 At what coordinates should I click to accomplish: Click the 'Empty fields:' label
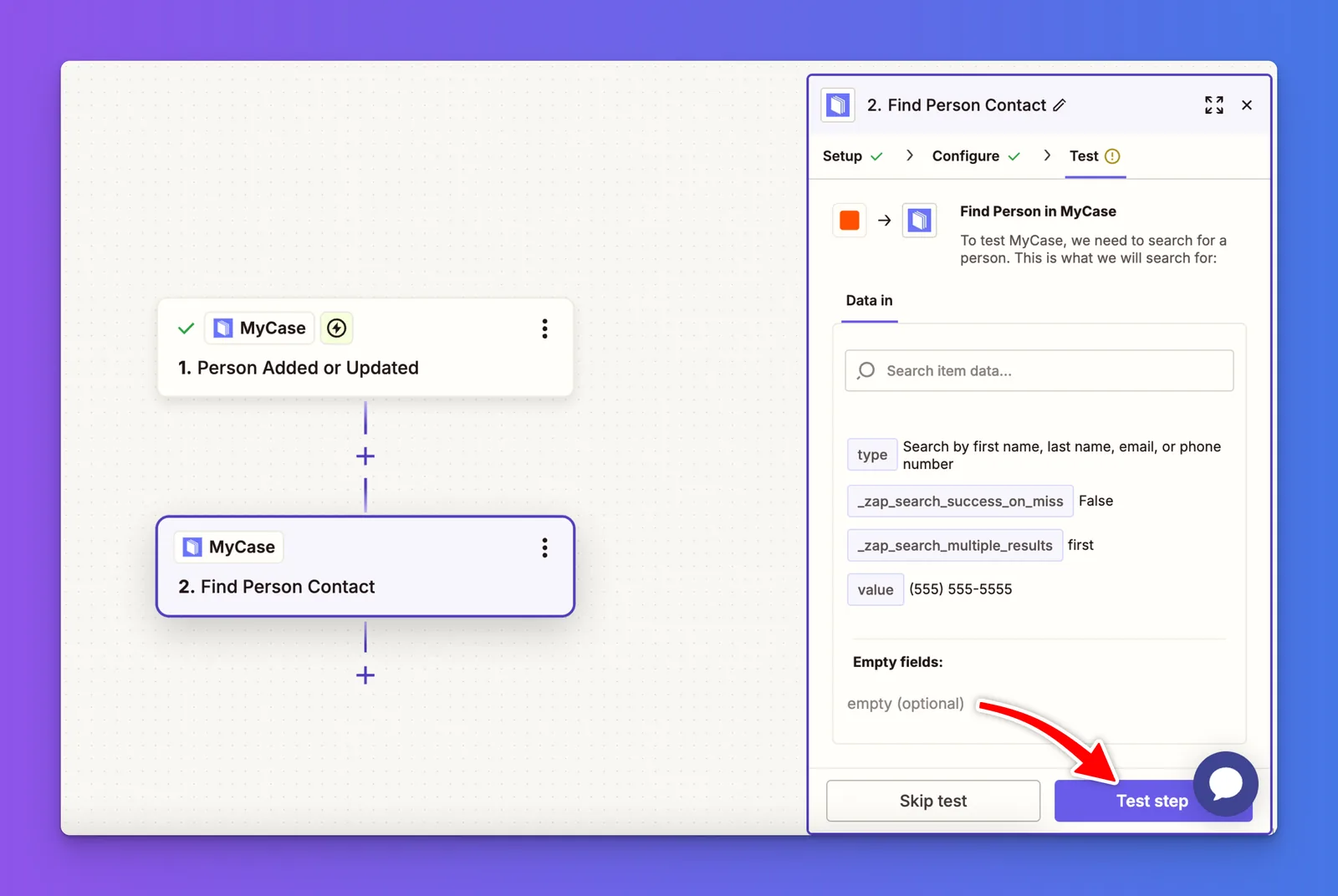coord(897,662)
